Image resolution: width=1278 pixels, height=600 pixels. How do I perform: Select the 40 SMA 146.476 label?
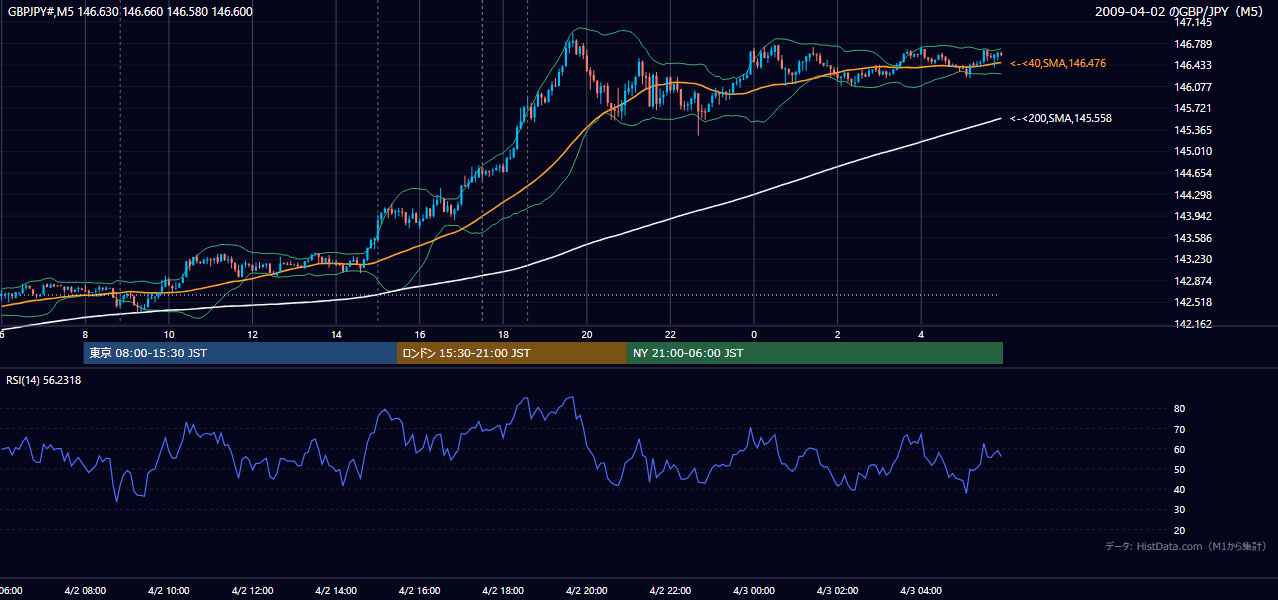tap(1057, 63)
